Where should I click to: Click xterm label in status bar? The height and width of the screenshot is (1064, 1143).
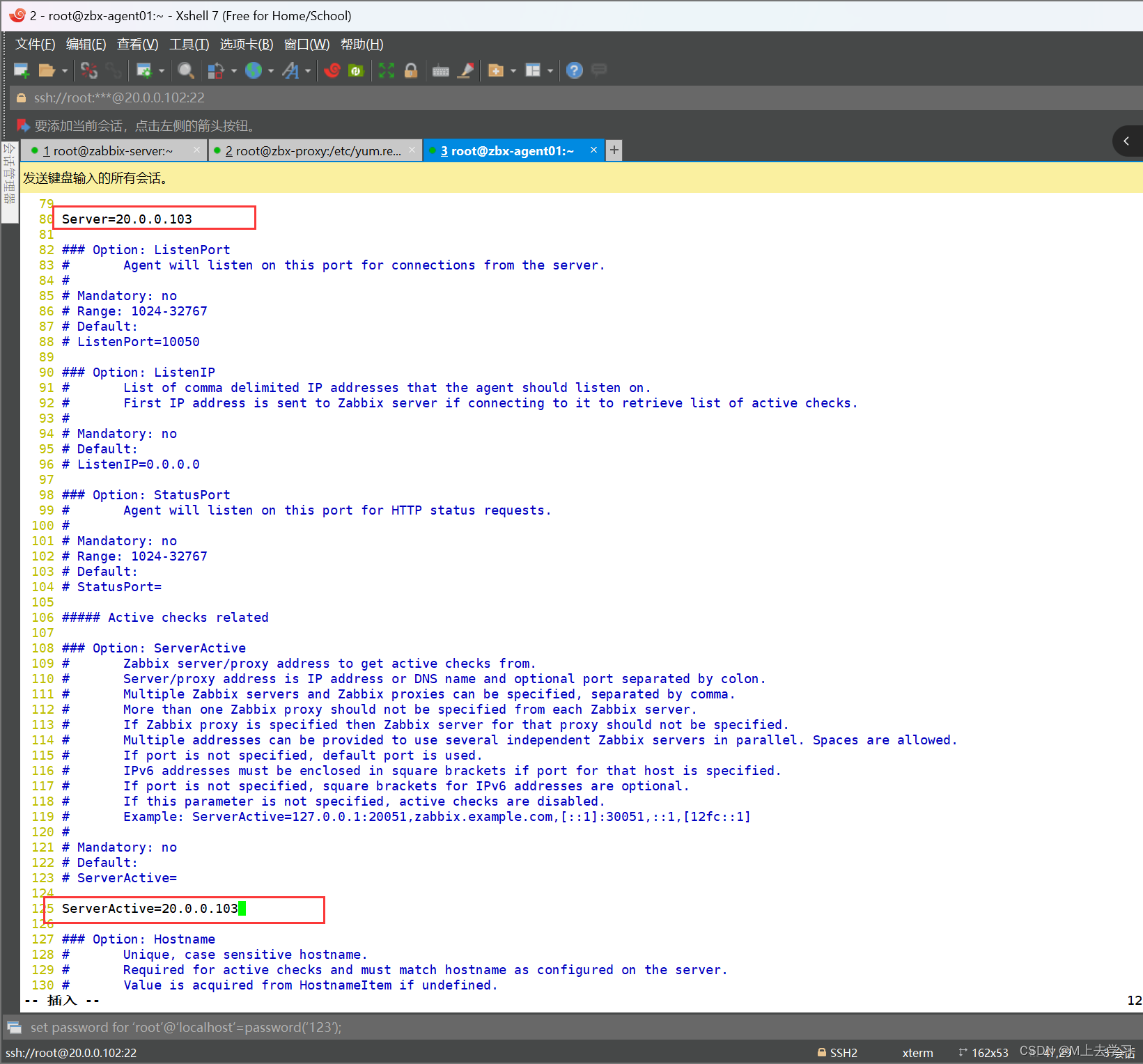pos(917,1053)
